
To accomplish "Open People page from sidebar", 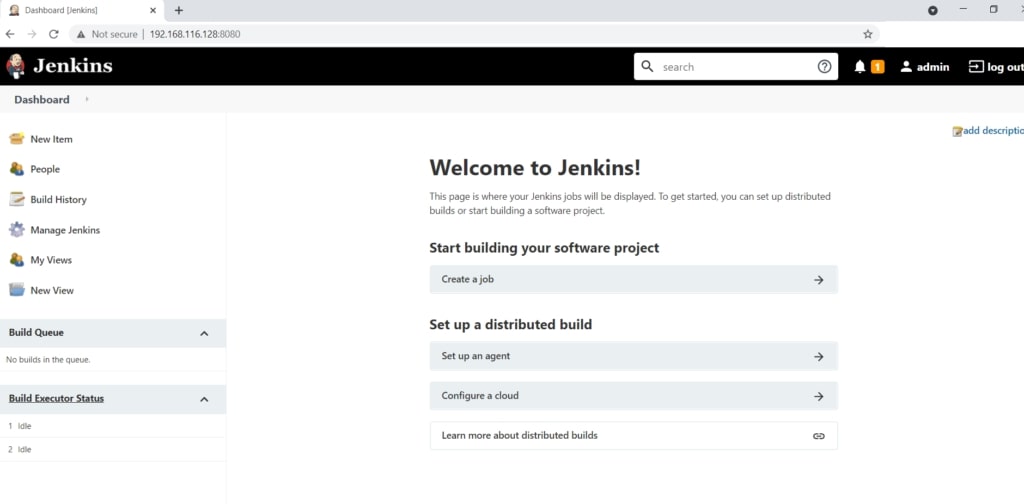I will pos(45,169).
